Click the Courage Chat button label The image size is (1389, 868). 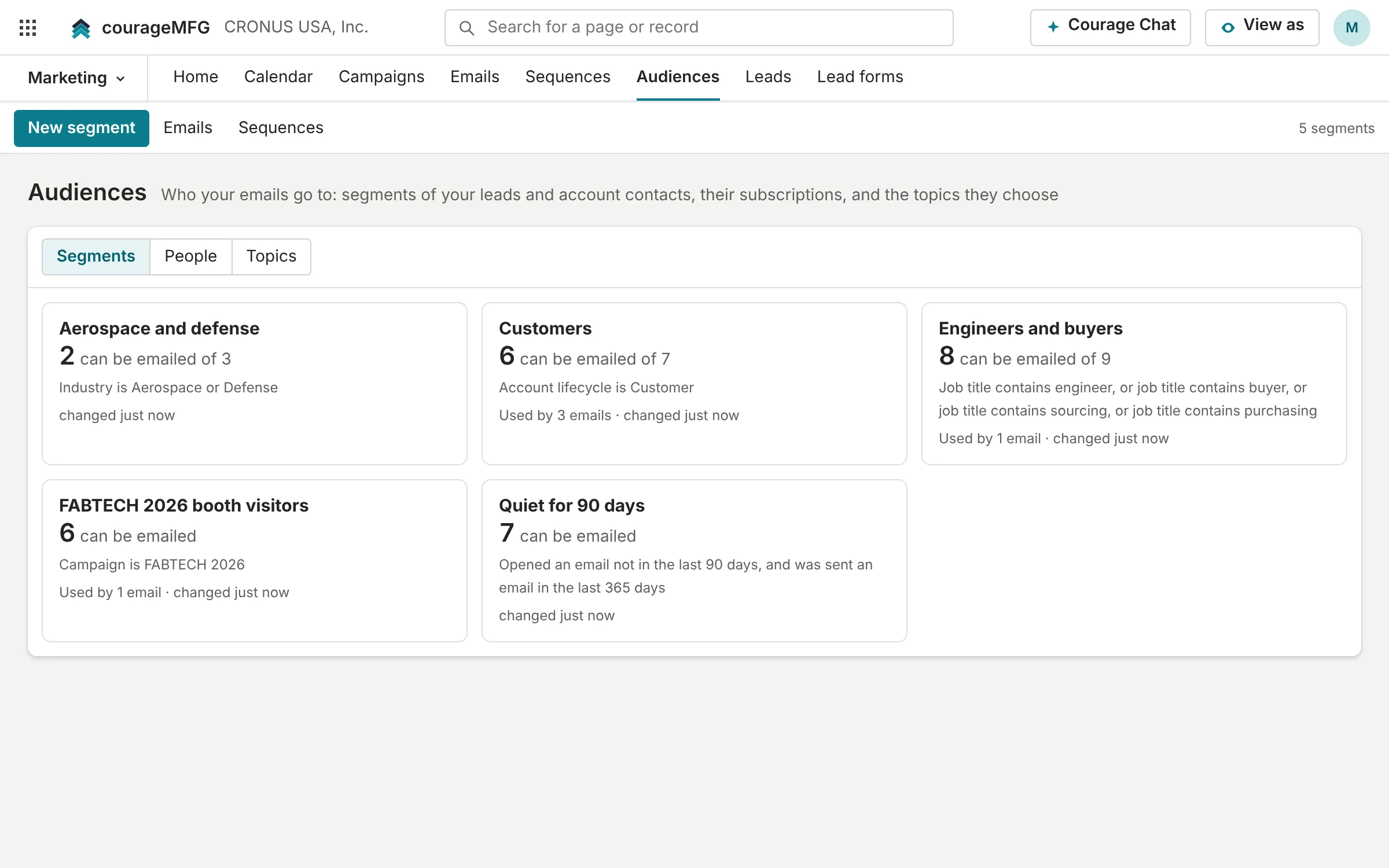(1122, 25)
